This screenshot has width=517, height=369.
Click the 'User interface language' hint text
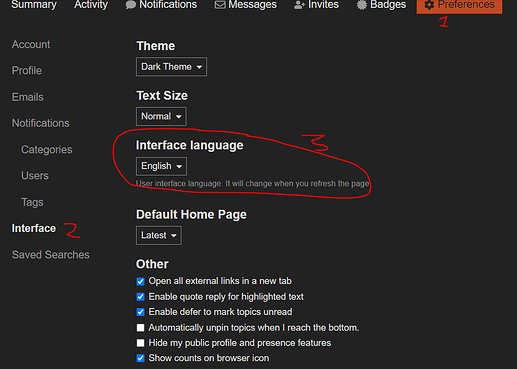tap(253, 184)
